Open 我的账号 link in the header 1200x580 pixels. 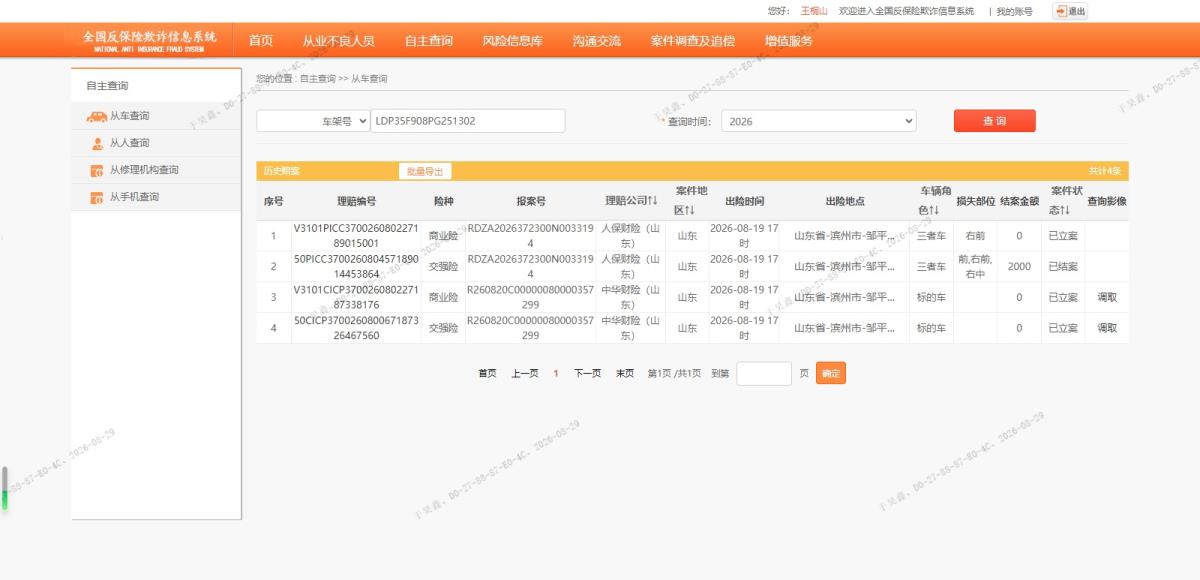click(1015, 11)
